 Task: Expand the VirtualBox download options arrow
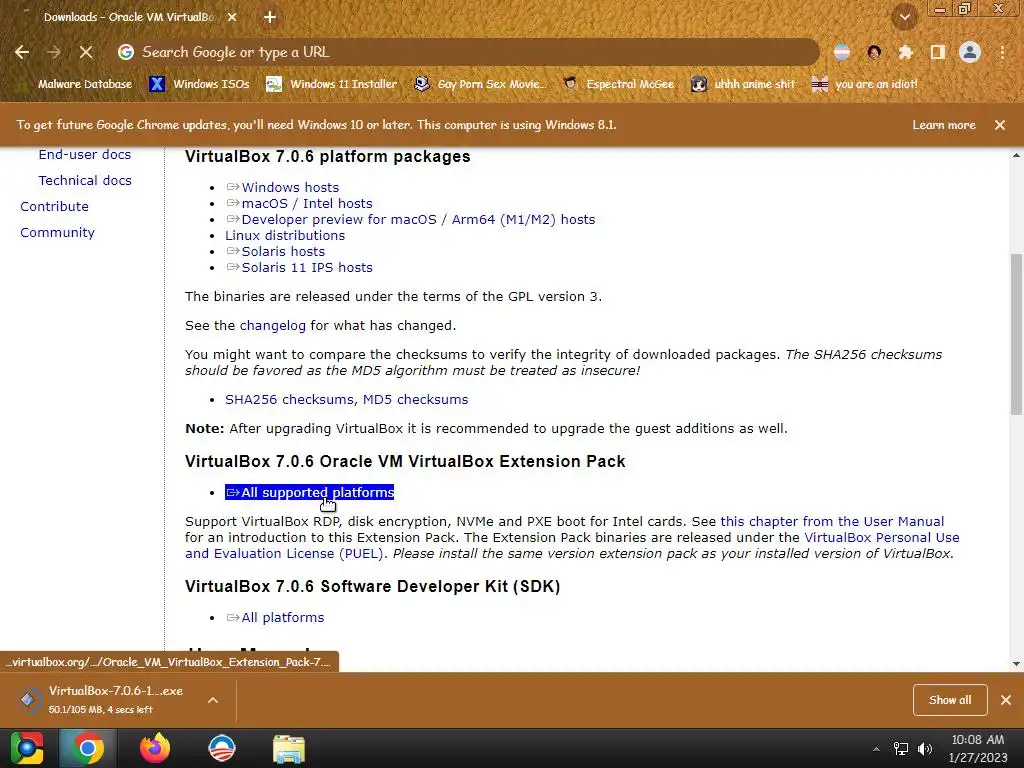coord(212,700)
